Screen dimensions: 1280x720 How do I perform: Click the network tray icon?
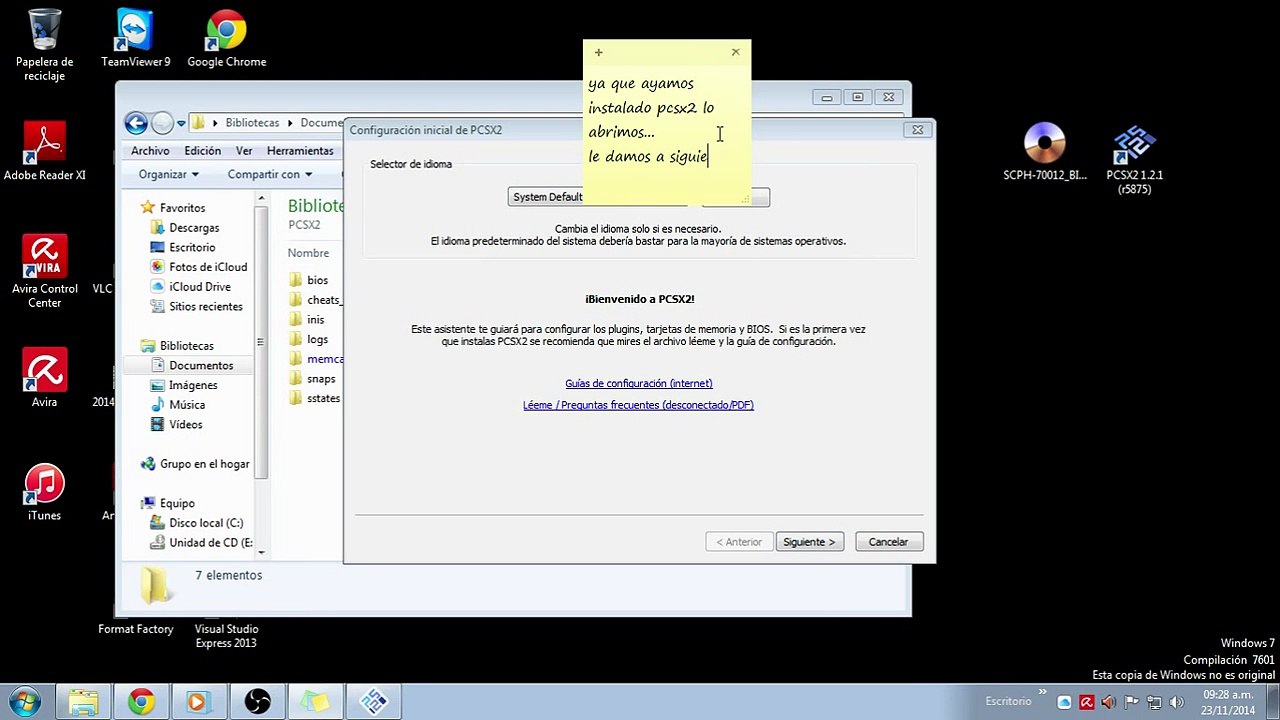point(1154,702)
